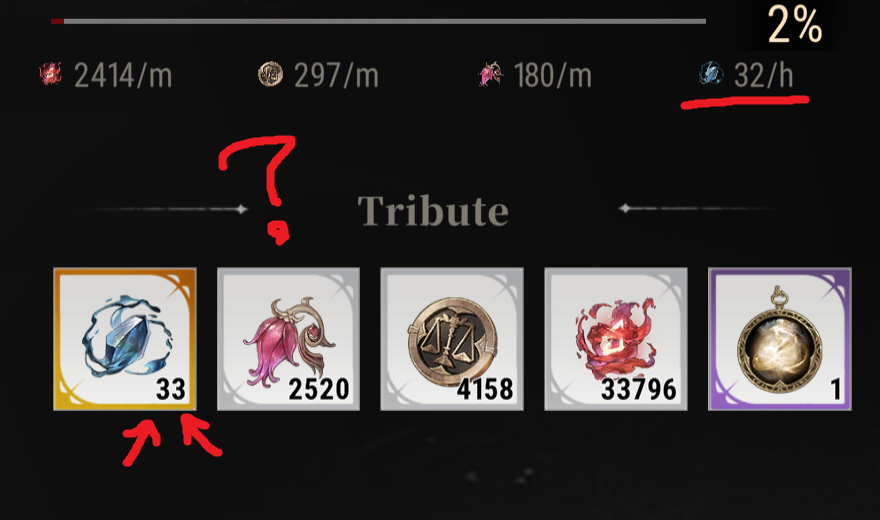Viewport: 880px width, 520px height.
Task: Select the red flame essence tribute tile
Action: pyautogui.click(x=616, y=339)
